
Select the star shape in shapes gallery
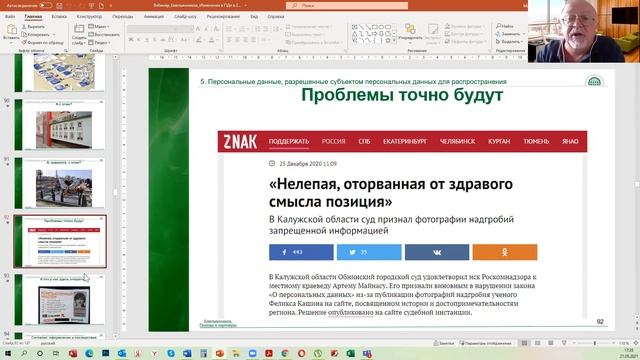click(387, 41)
